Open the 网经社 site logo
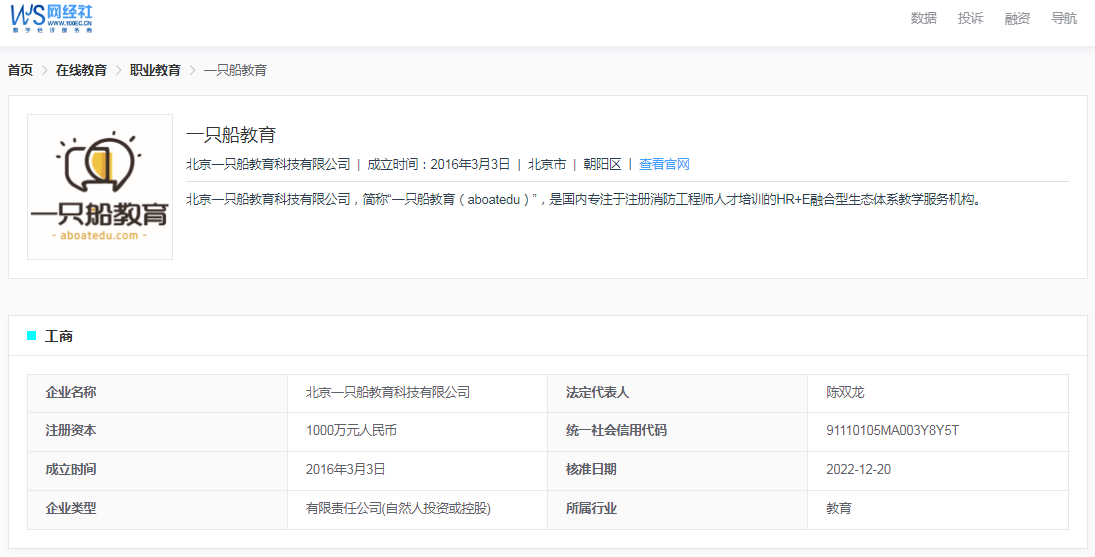The width and height of the screenshot is (1095, 557). click(52, 18)
